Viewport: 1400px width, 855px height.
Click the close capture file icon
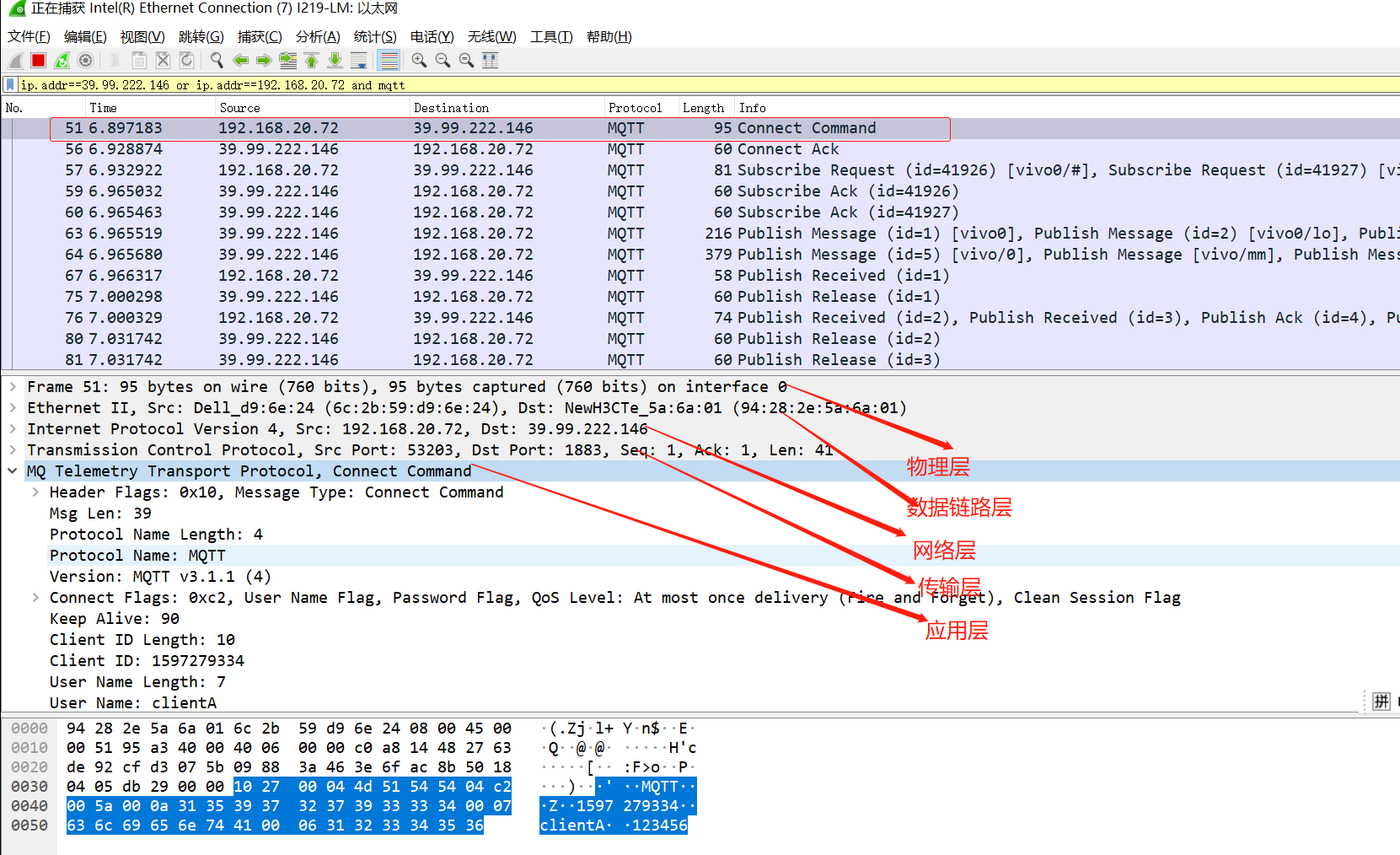pyautogui.click(x=163, y=61)
